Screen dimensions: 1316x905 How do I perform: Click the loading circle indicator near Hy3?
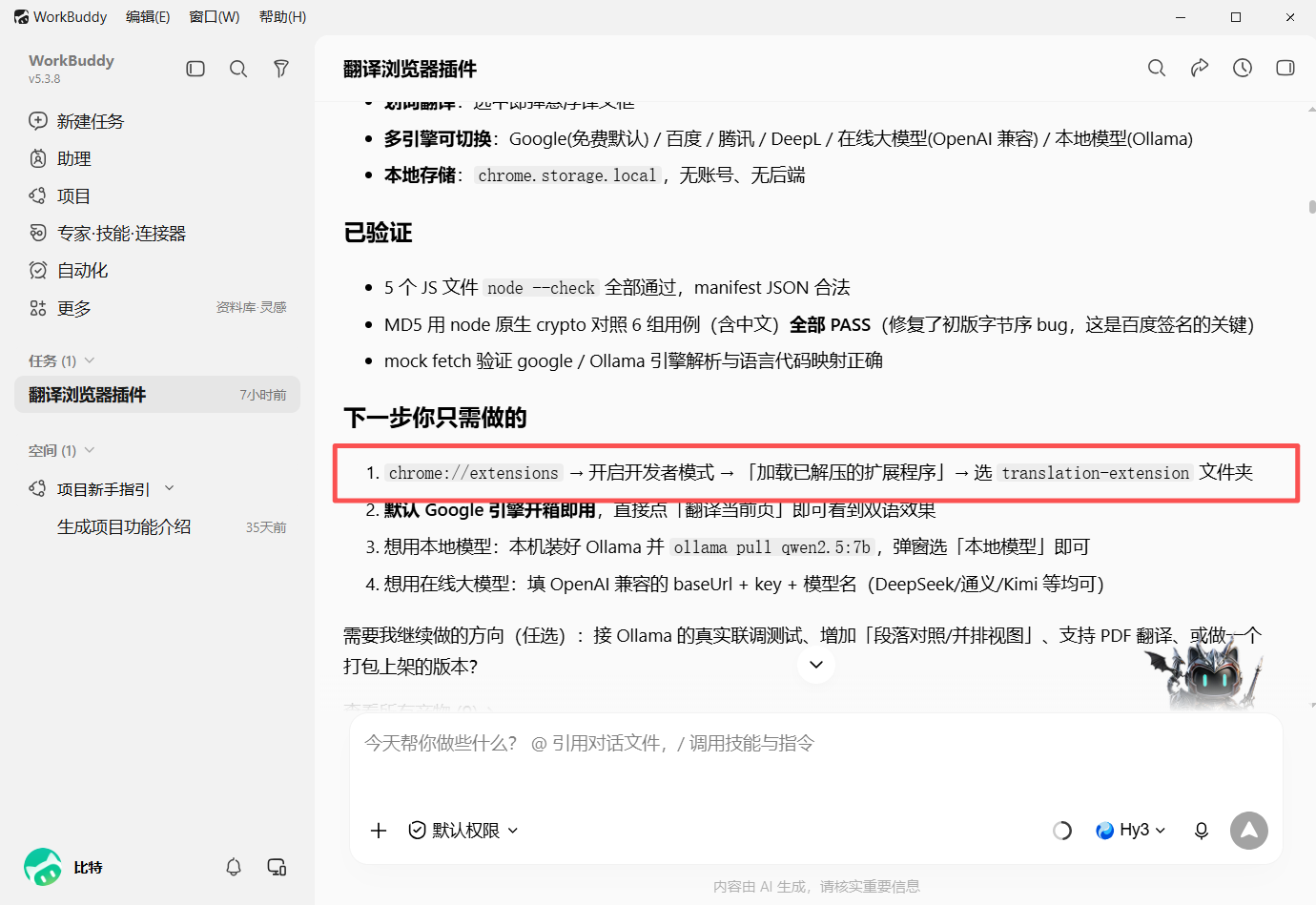tap(1062, 831)
